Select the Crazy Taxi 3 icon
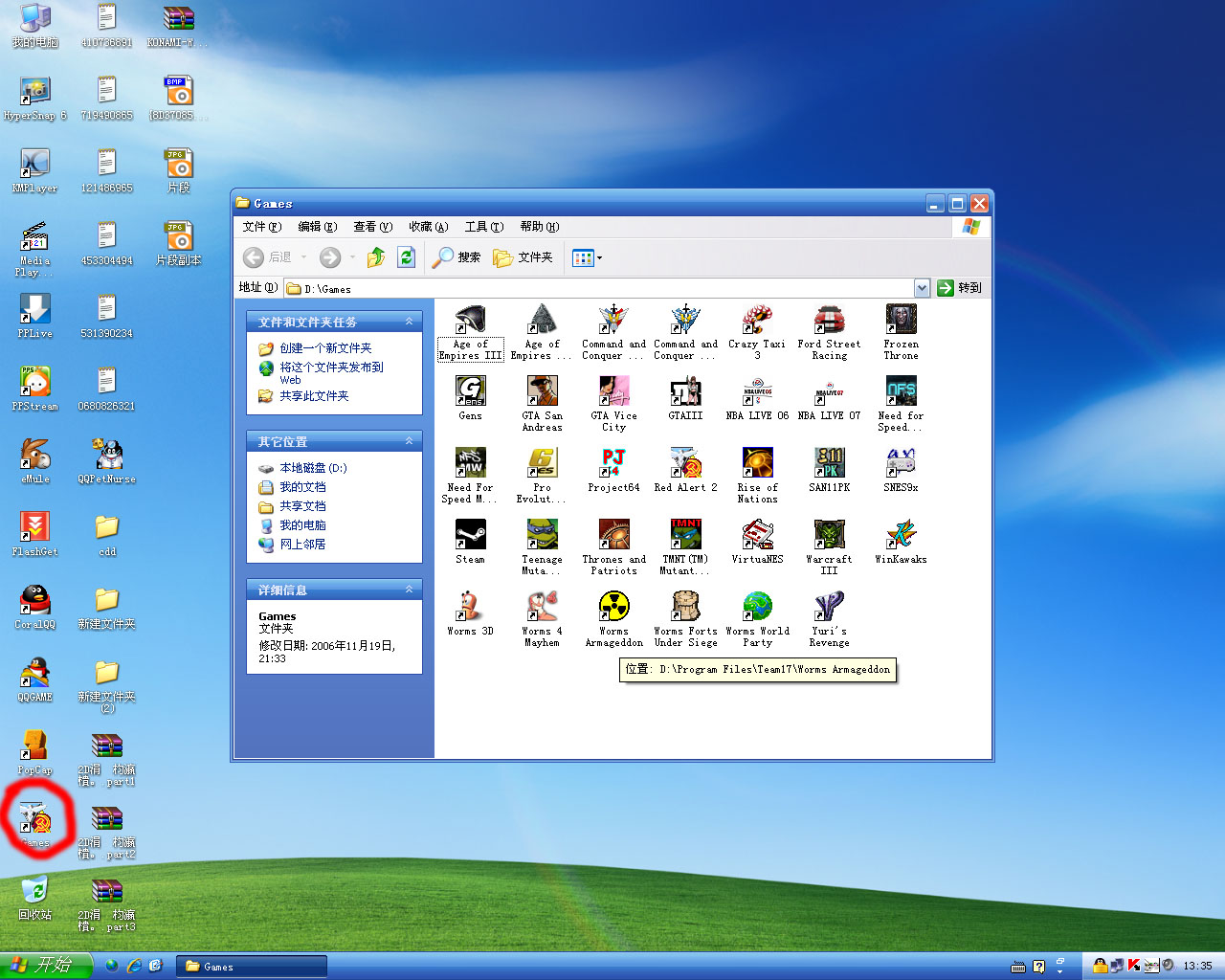The image size is (1225, 980). click(x=757, y=320)
